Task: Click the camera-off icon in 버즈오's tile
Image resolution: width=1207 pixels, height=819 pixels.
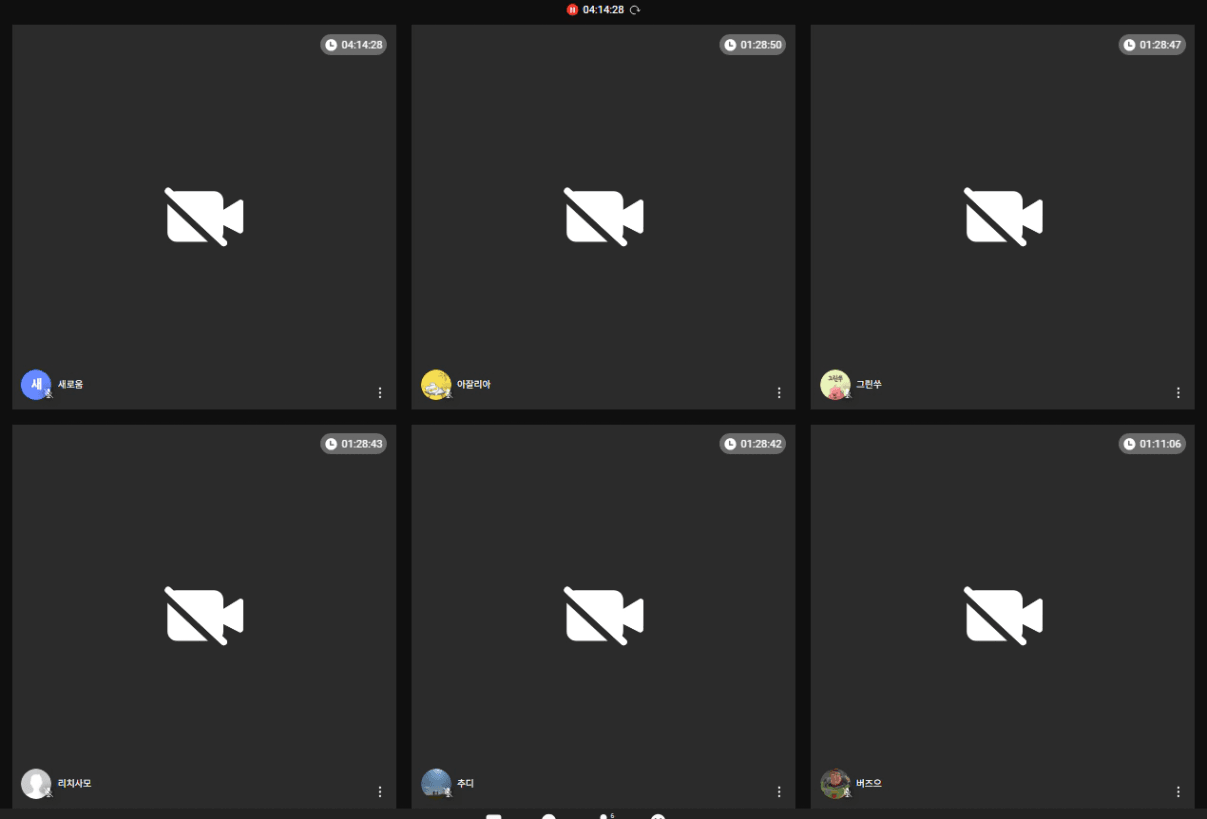Action: [1002, 616]
